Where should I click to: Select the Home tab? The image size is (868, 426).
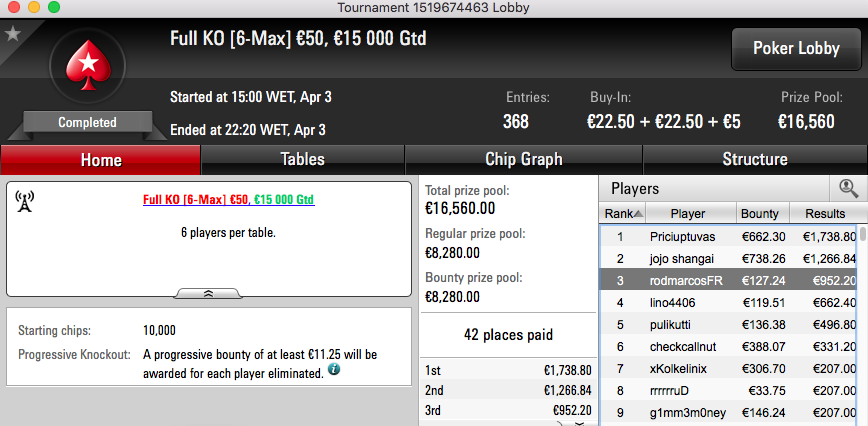point(101,160)
